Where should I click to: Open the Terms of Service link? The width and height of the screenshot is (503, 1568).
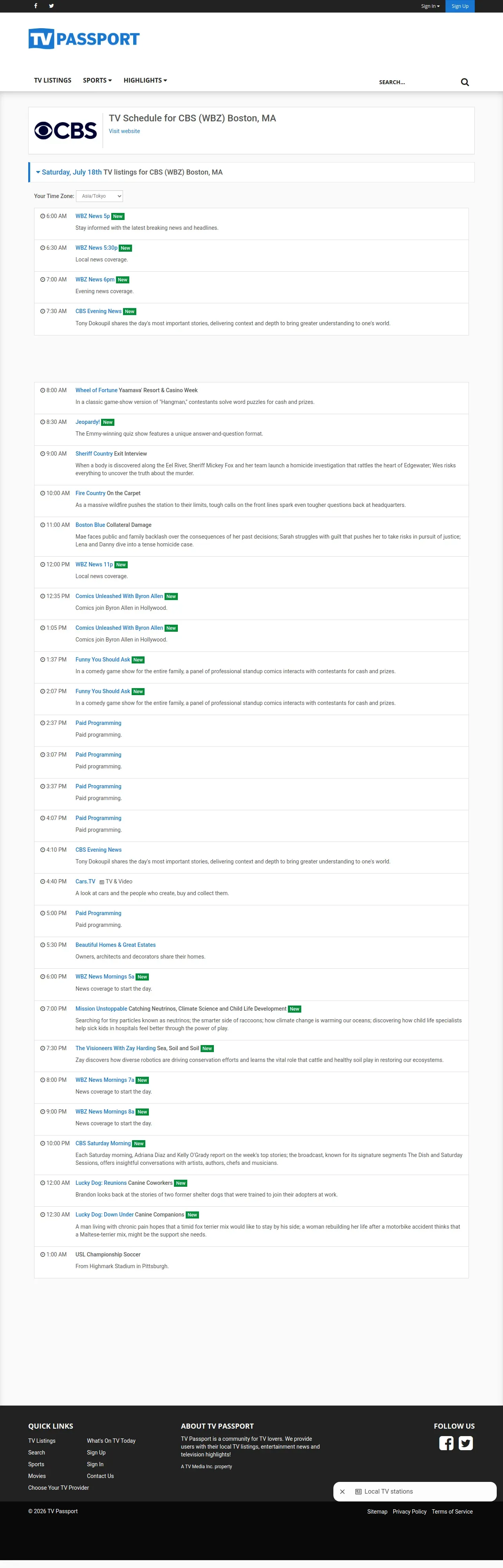pos(452,1511)
